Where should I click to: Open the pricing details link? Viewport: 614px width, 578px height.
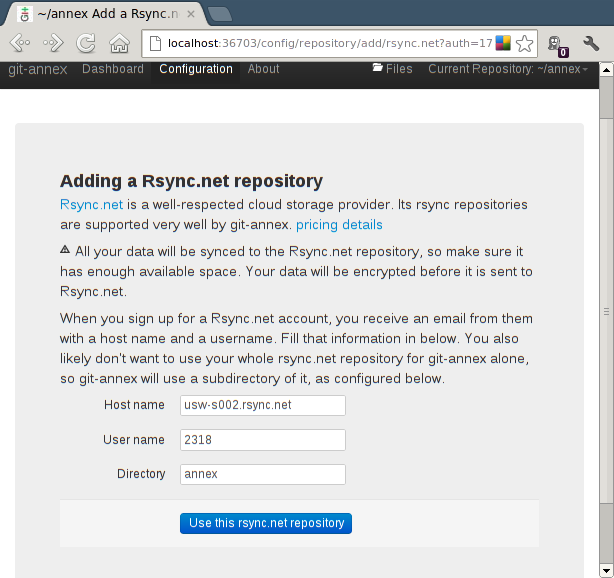point(339,225)
